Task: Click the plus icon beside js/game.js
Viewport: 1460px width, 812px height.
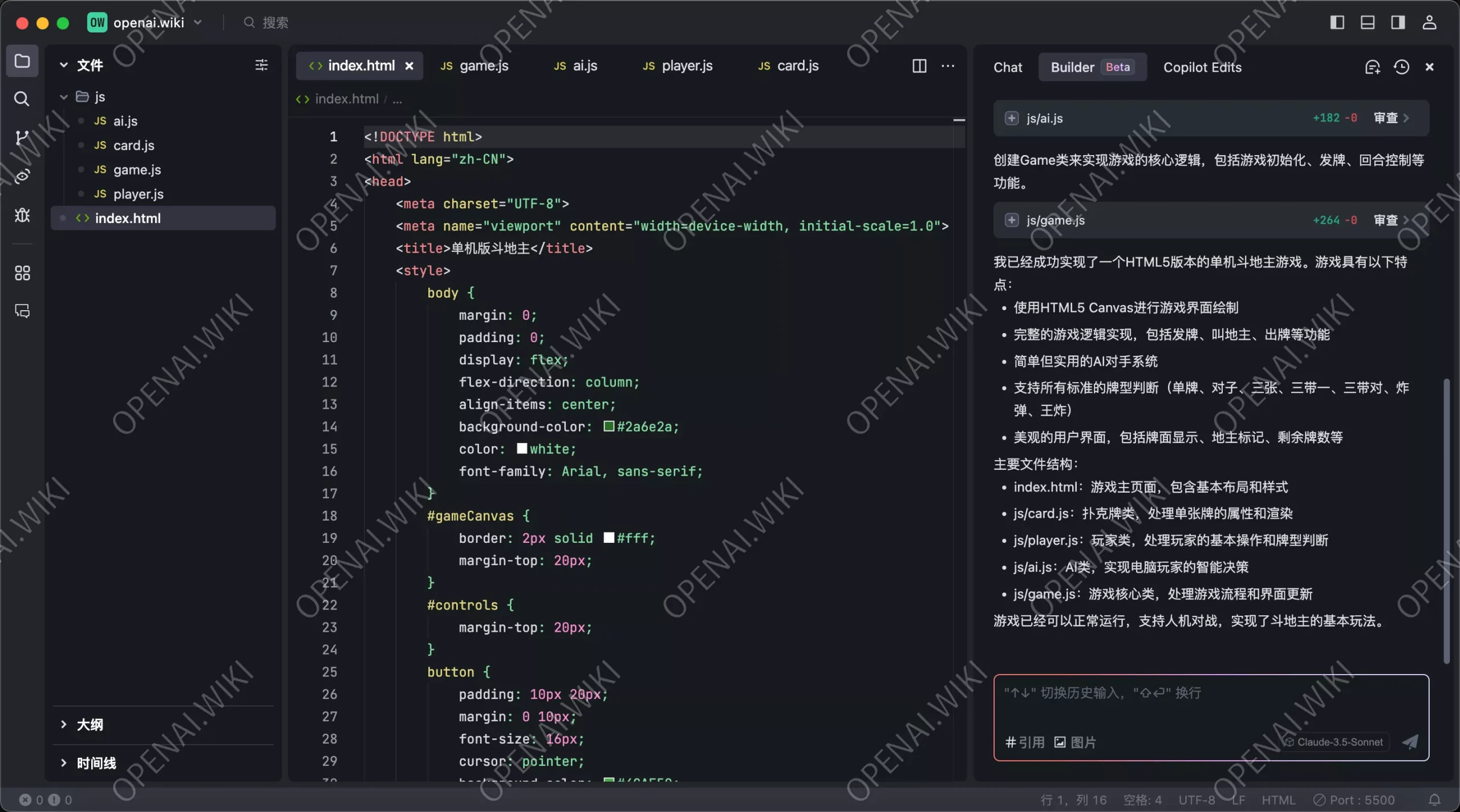Action: [1011, 220]
